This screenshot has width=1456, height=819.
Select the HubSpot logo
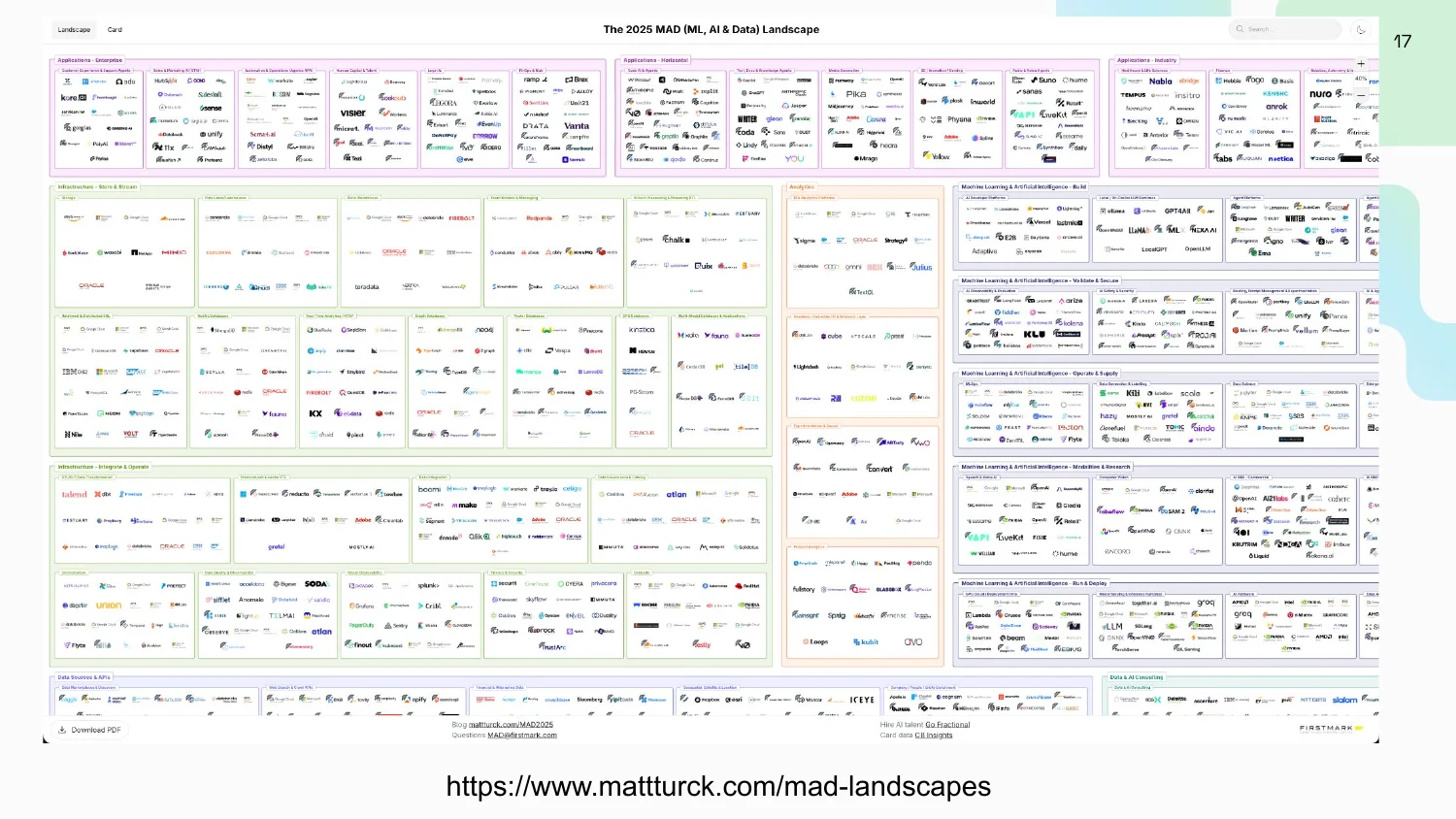coord(166,82)
